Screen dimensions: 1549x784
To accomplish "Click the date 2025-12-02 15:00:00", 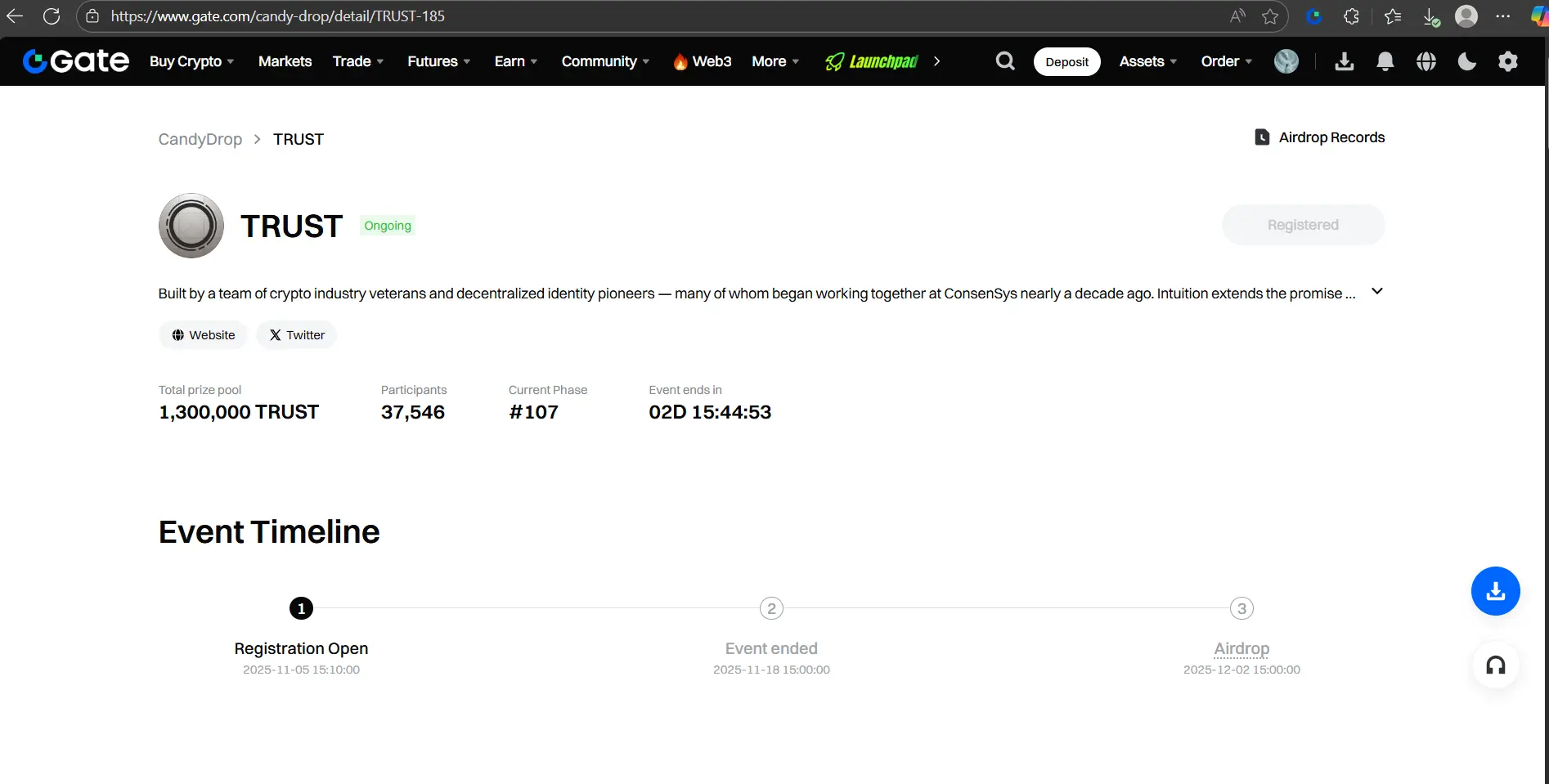I will (x=1241, y=670).
